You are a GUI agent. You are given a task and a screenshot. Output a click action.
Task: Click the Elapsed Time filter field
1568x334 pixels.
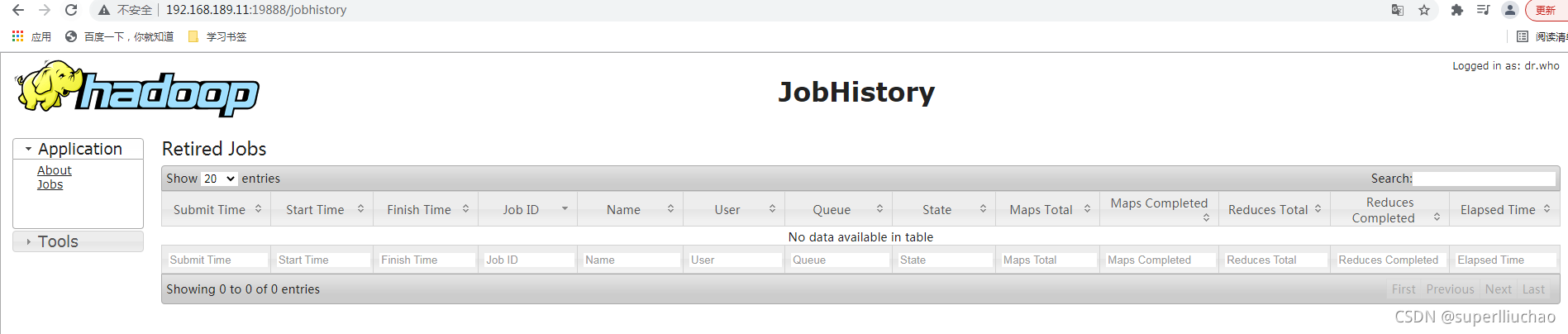(1505, 260)
